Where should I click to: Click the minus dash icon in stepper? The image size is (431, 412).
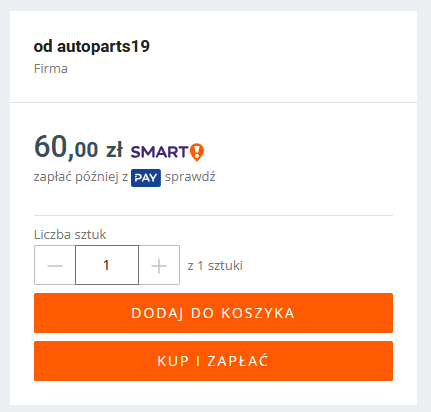(55, 266)
